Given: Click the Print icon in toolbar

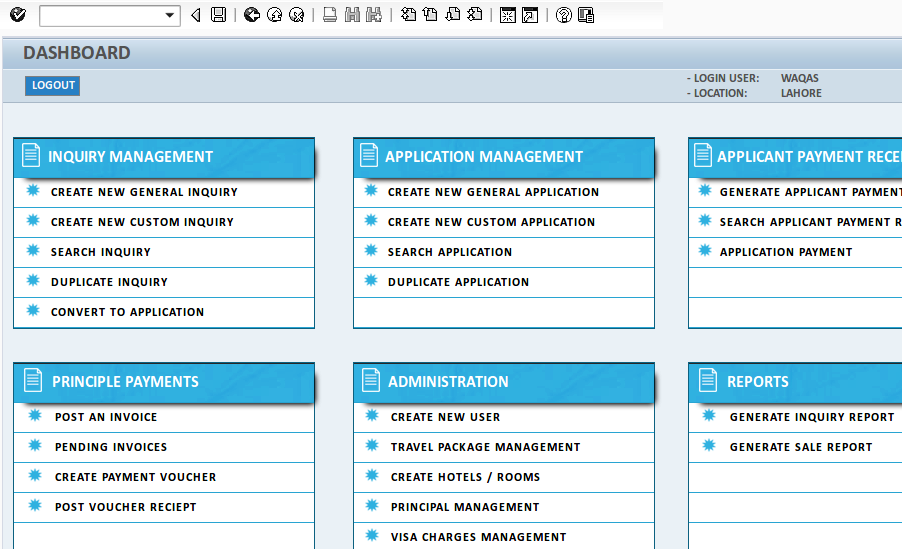Looking at the screenshot, I should (330, 15).
